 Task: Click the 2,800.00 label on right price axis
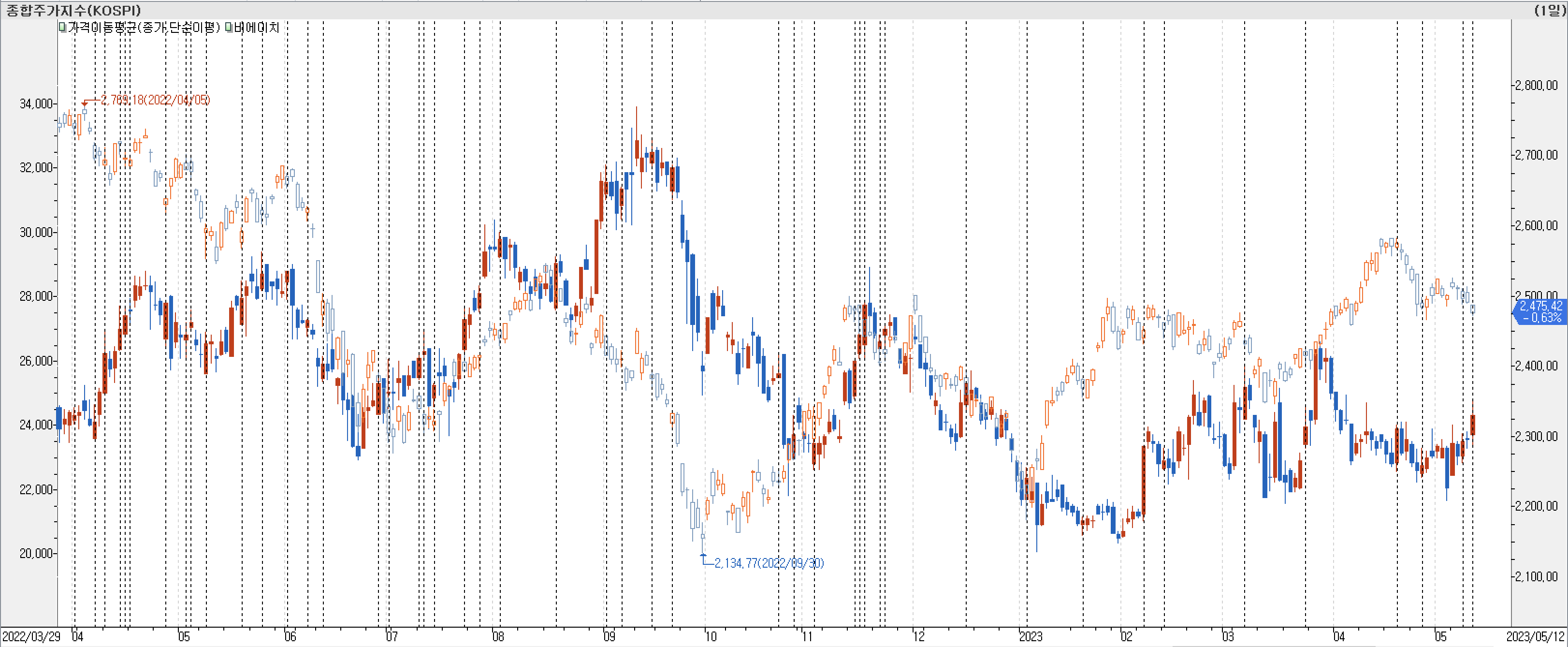point(1537,85)
